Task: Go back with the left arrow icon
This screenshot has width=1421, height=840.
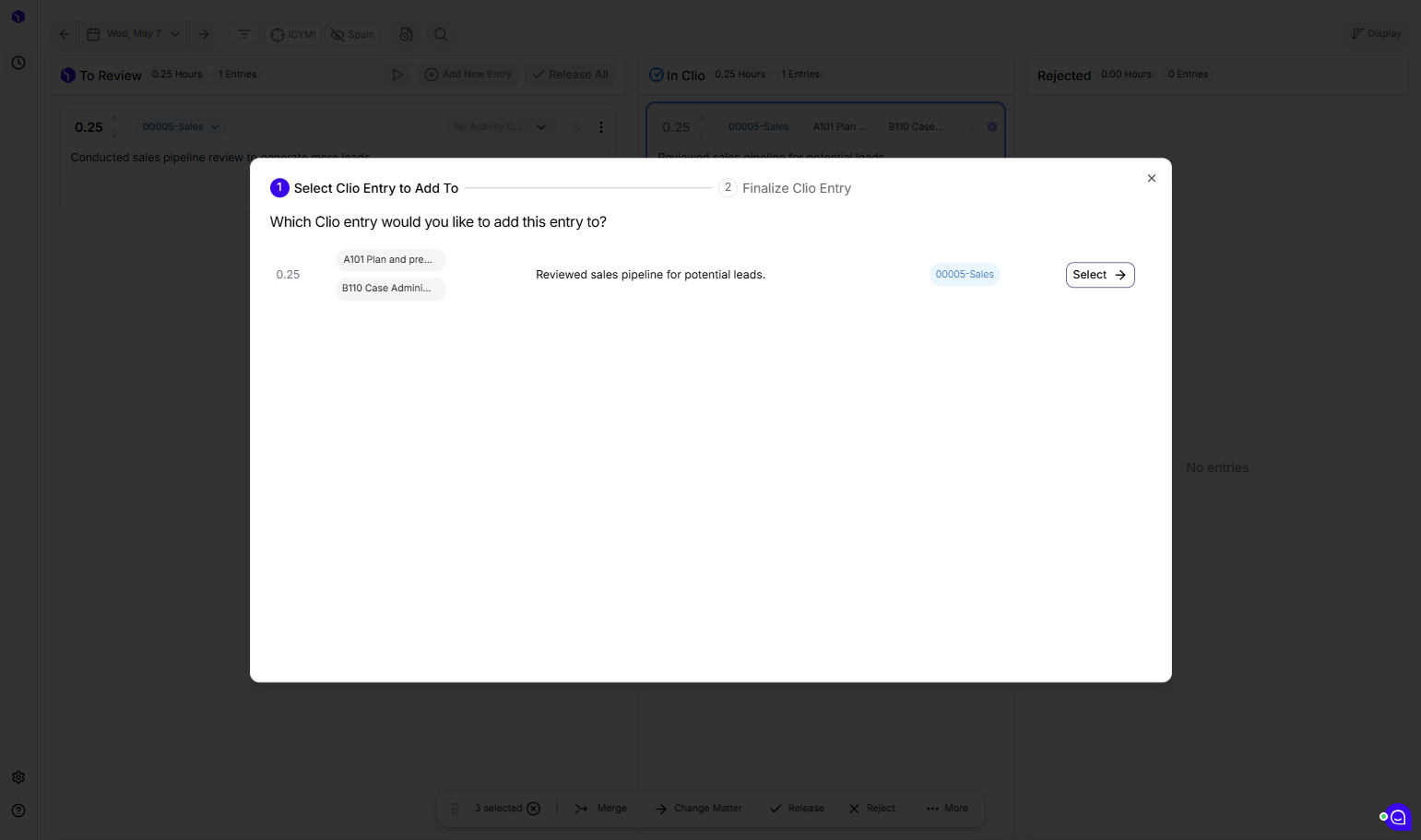Action: pyautogui.click(x=65, y=34)
